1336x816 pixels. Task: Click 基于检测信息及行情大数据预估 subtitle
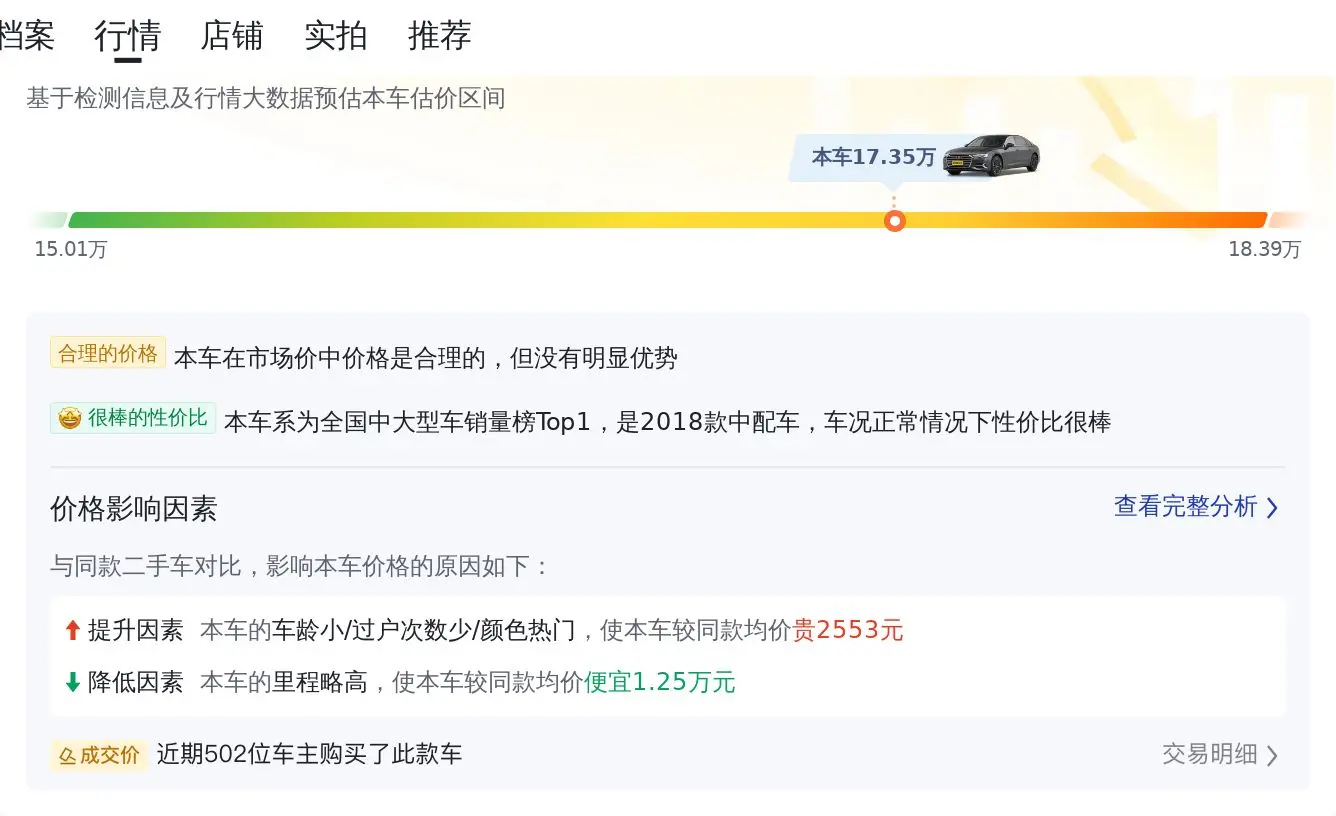[266, 99]
